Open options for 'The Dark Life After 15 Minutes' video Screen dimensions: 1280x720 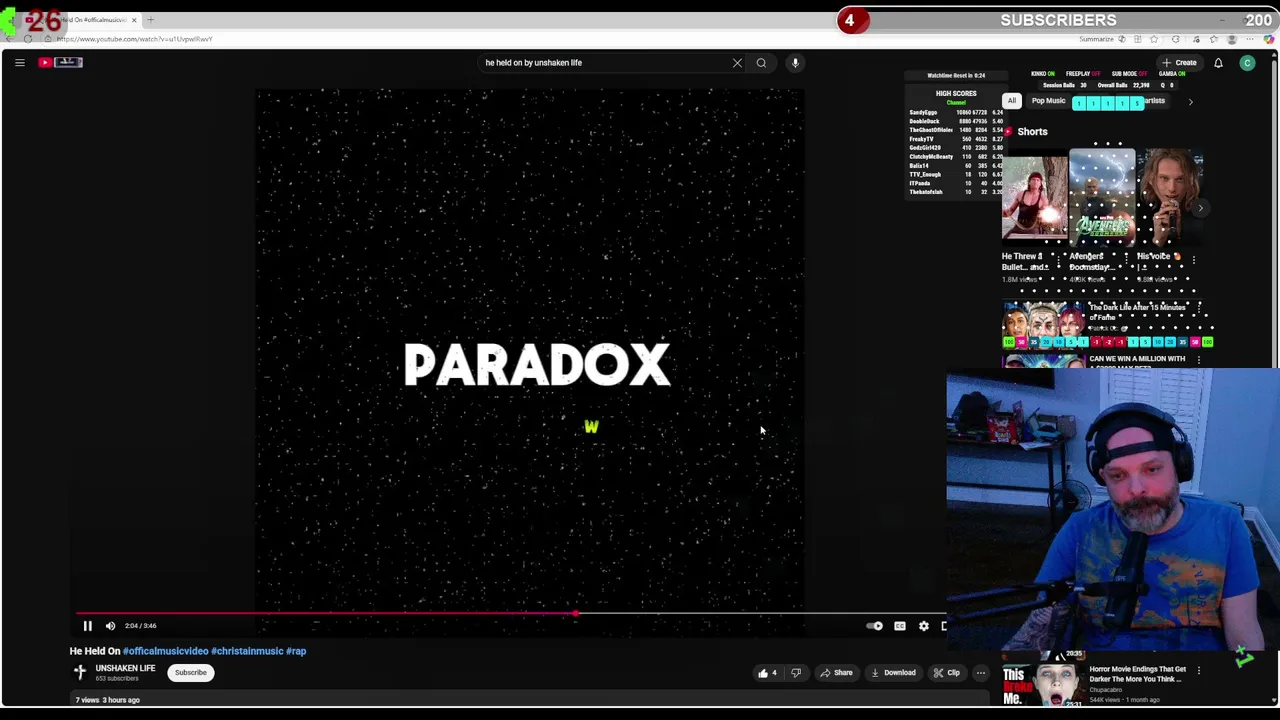point(1199,308)
